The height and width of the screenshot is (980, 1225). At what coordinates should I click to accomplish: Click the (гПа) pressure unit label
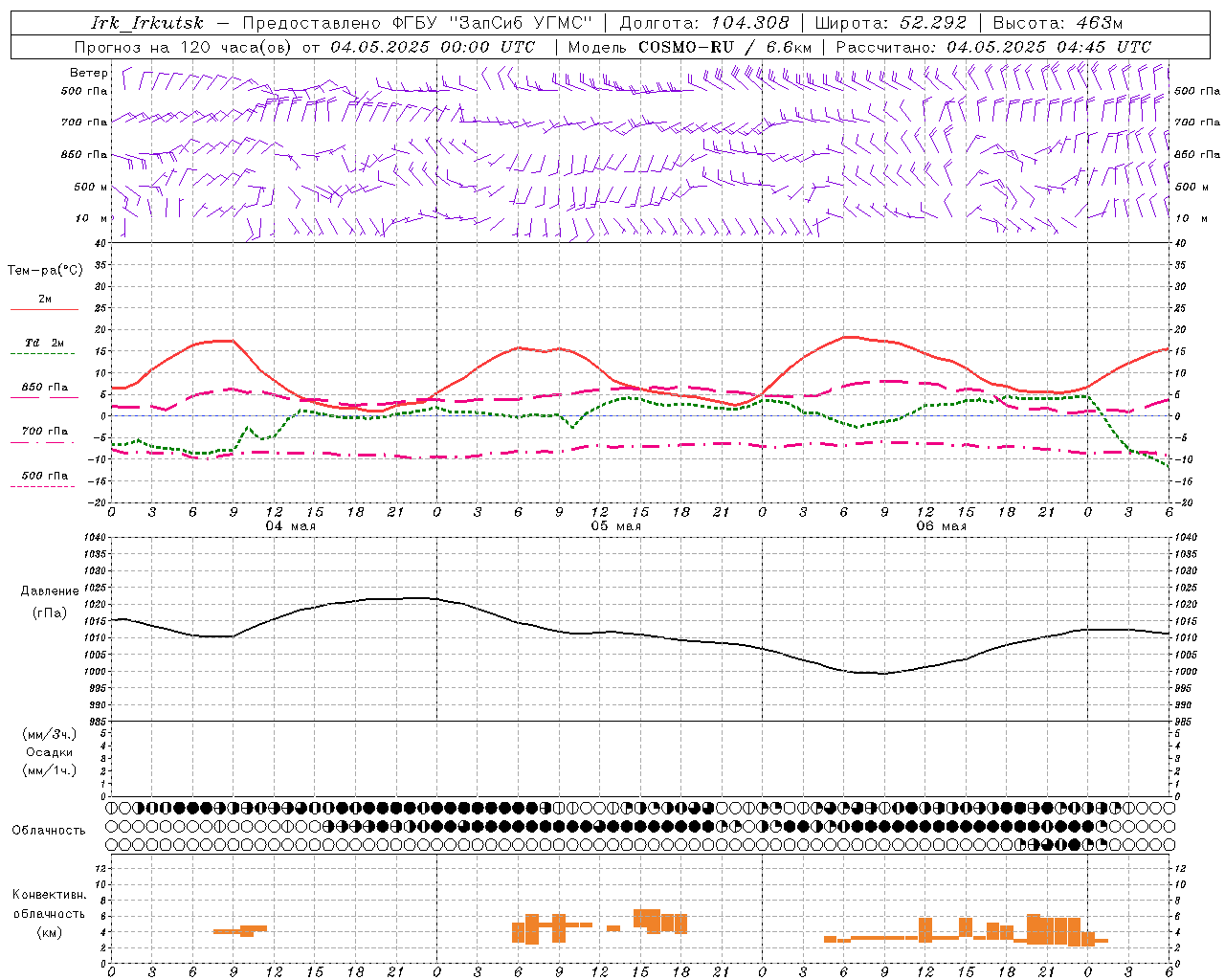[50, 613]
